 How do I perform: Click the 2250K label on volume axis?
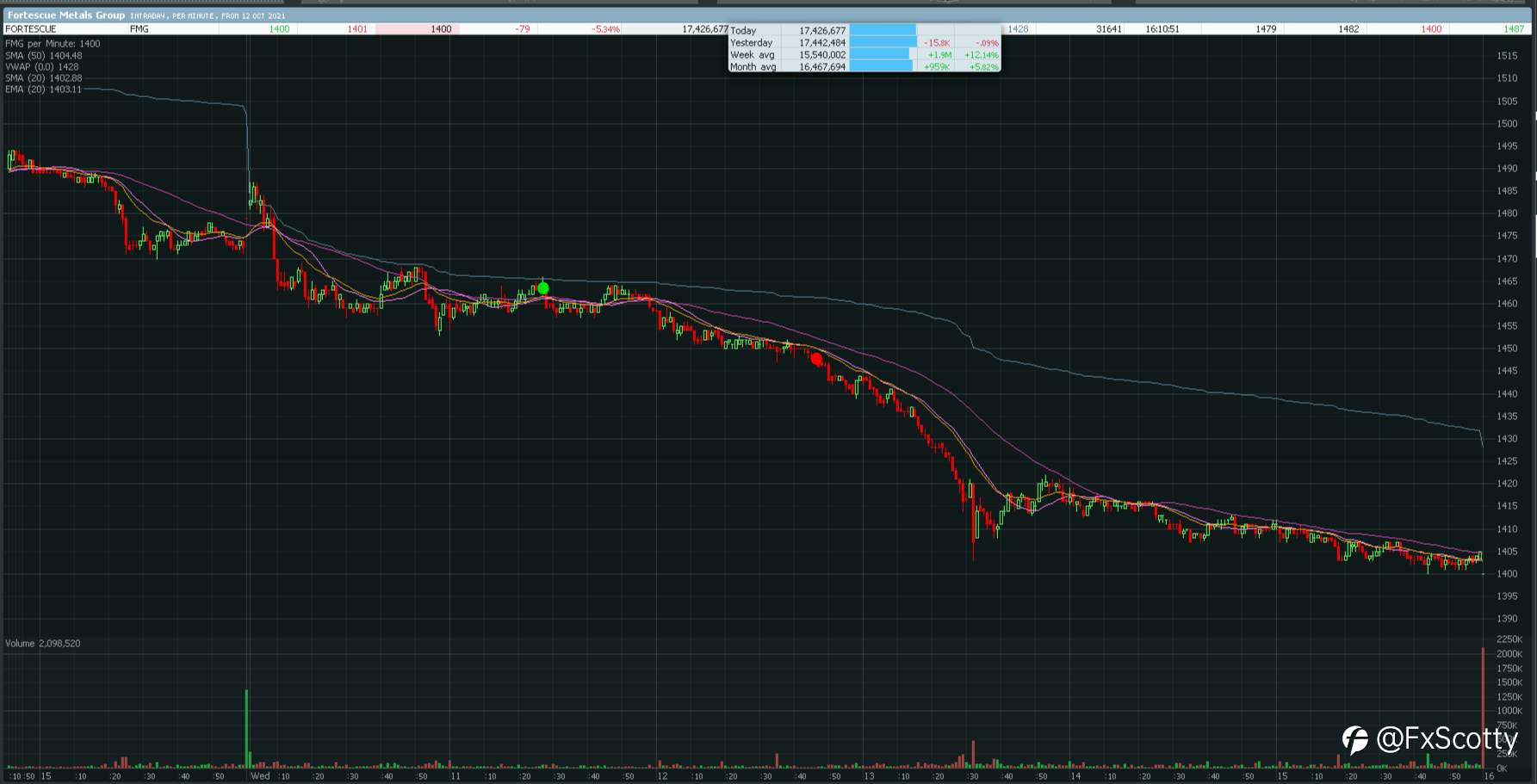1509,639
